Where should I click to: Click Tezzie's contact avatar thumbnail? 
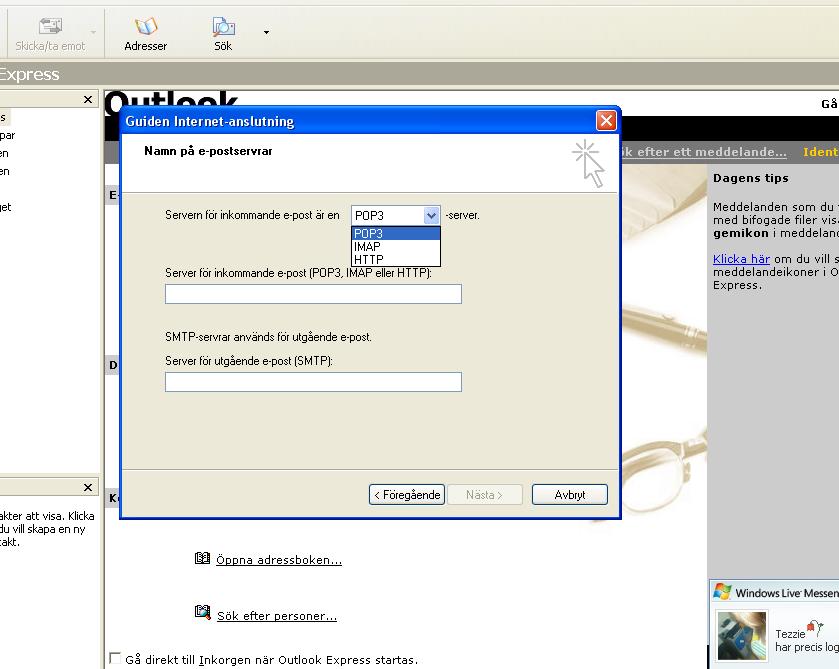[x=742, y=635]
